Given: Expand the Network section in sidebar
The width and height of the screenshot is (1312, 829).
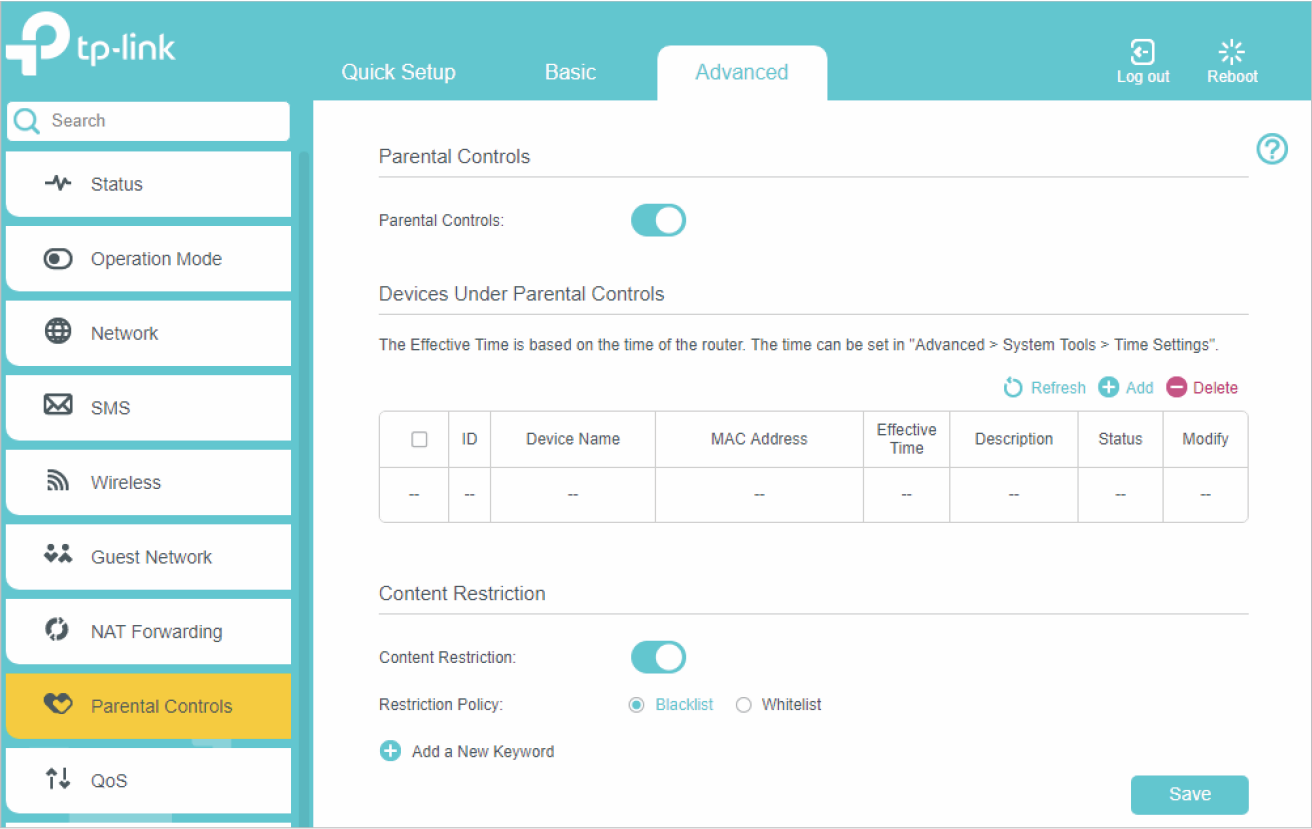Looking at the screenshot, I should [x=124, y=333].
